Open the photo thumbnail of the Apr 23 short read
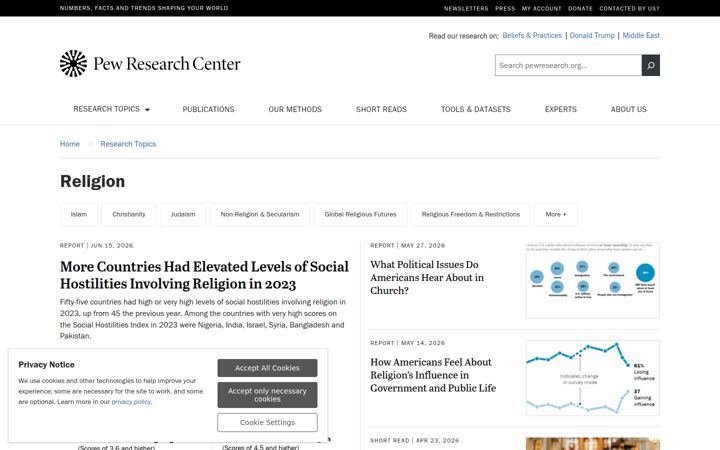The width and height of the screenshot is (720, 450). tap(593, 444)
